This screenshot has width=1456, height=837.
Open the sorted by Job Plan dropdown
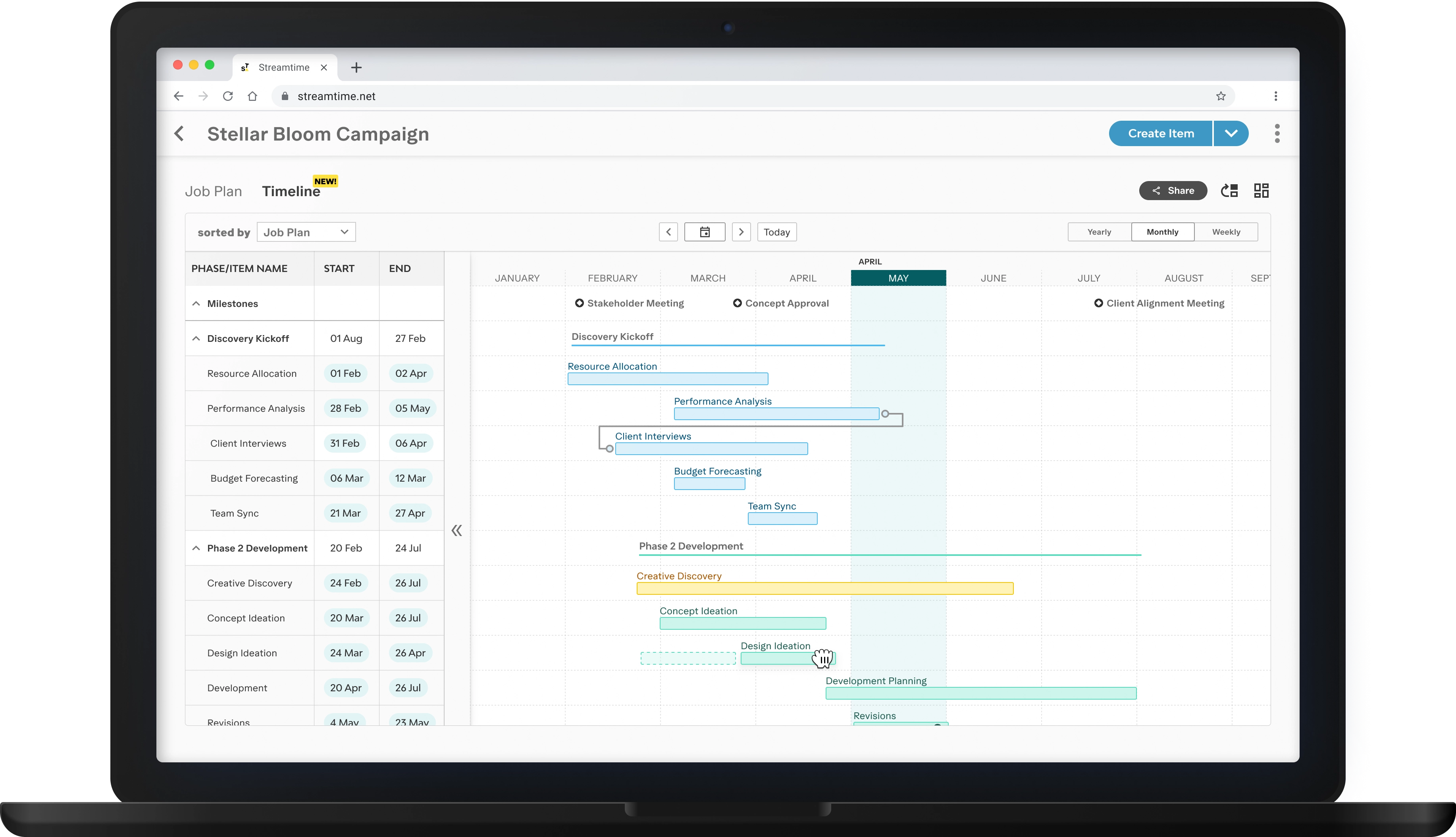[306, 232]
